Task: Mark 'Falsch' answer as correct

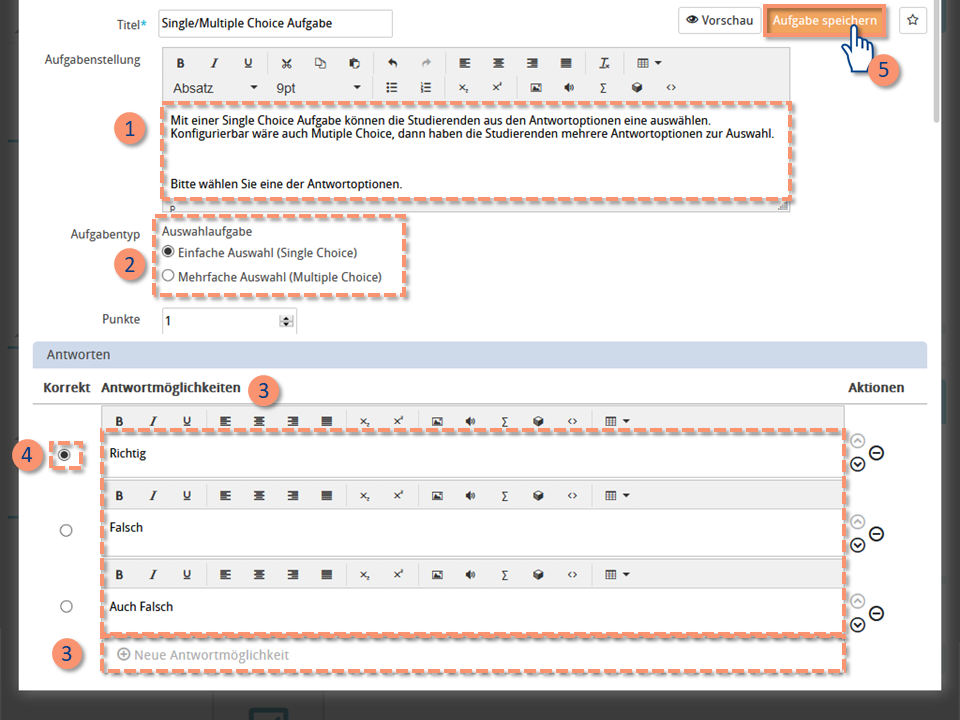Action: tap(66, 531)
